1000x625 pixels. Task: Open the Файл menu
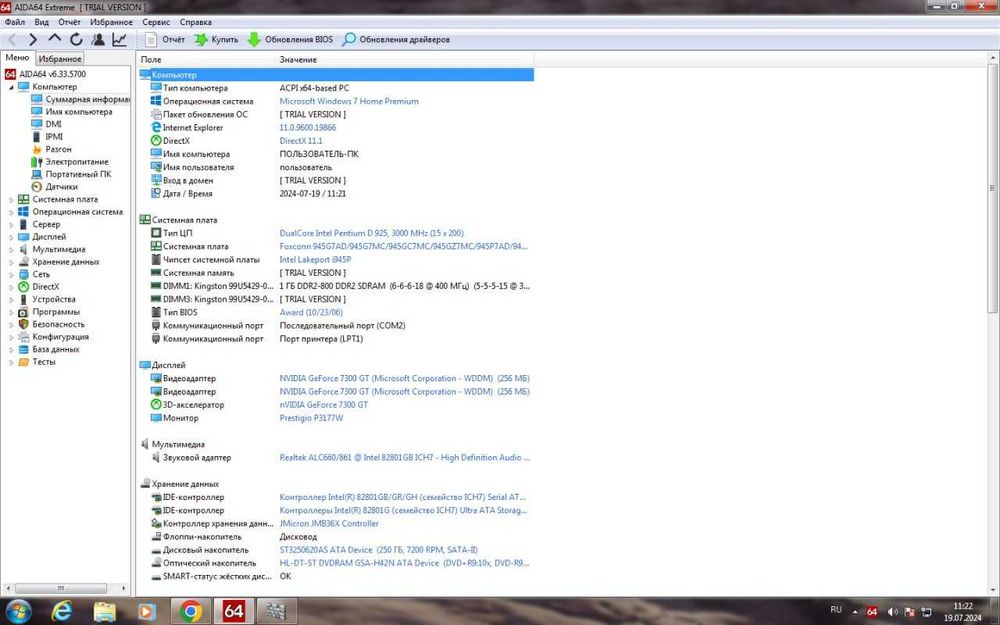[x=15, y=22]
